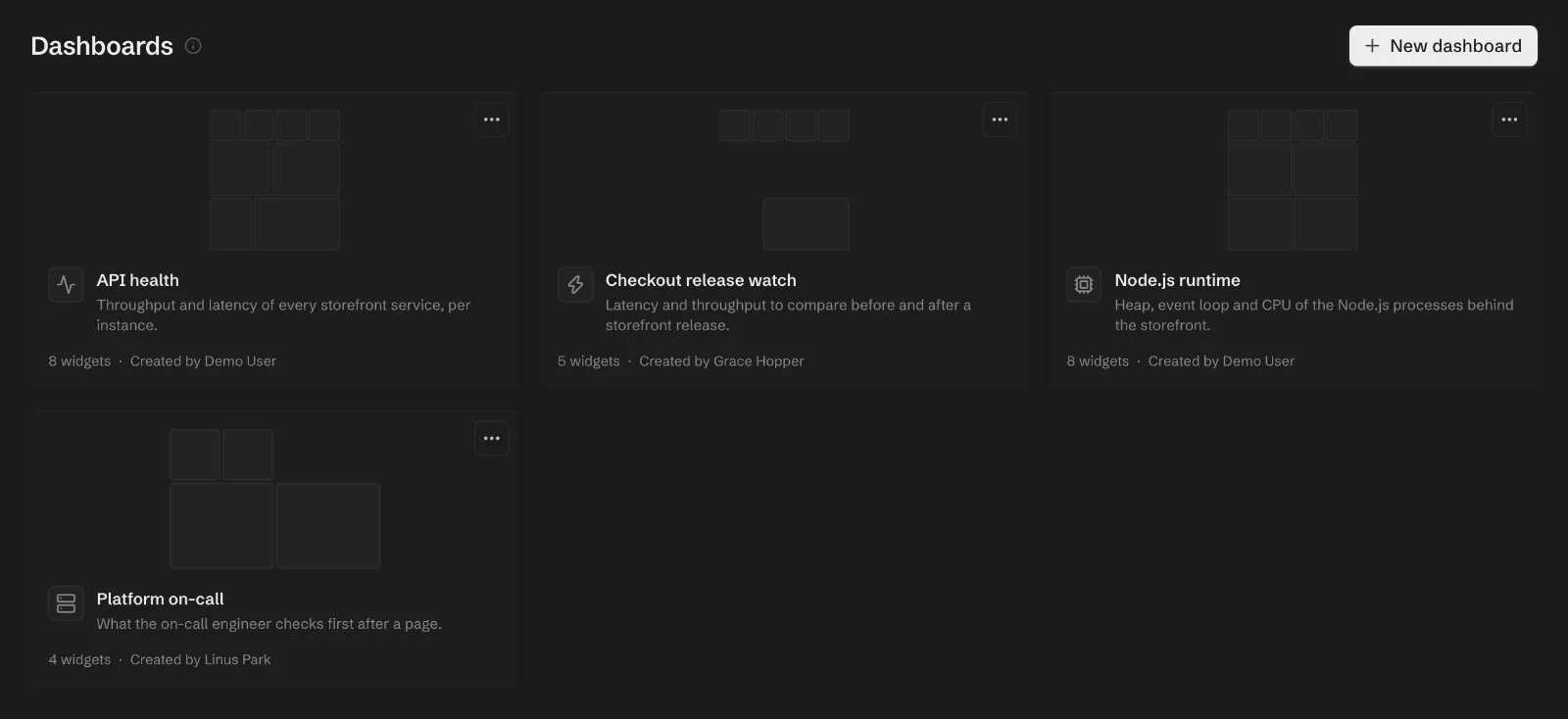Click the Checkout release watch description text

788,315
